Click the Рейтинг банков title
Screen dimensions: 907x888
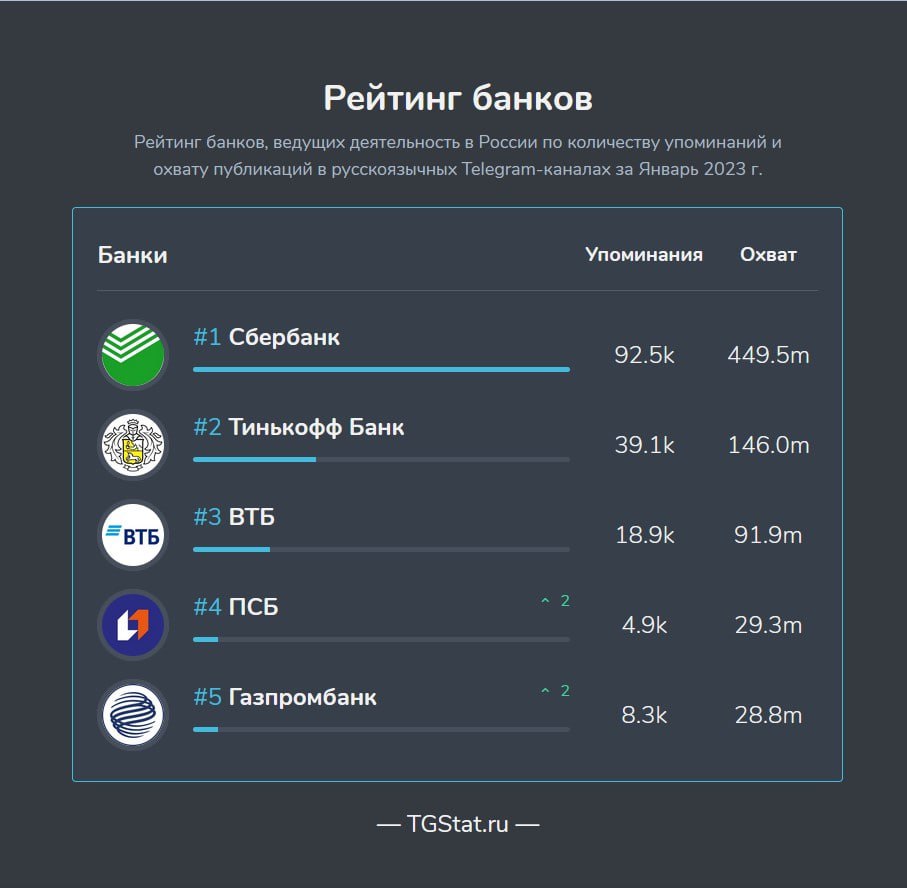pyautogui.click(x=458, y=98)
